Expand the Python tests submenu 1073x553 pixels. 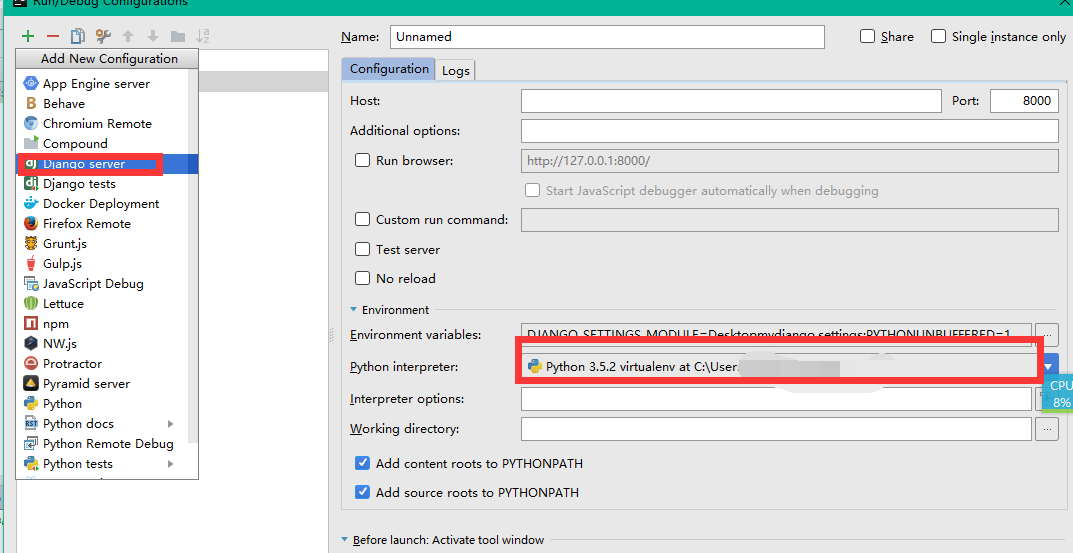click(x=170, y=463)
